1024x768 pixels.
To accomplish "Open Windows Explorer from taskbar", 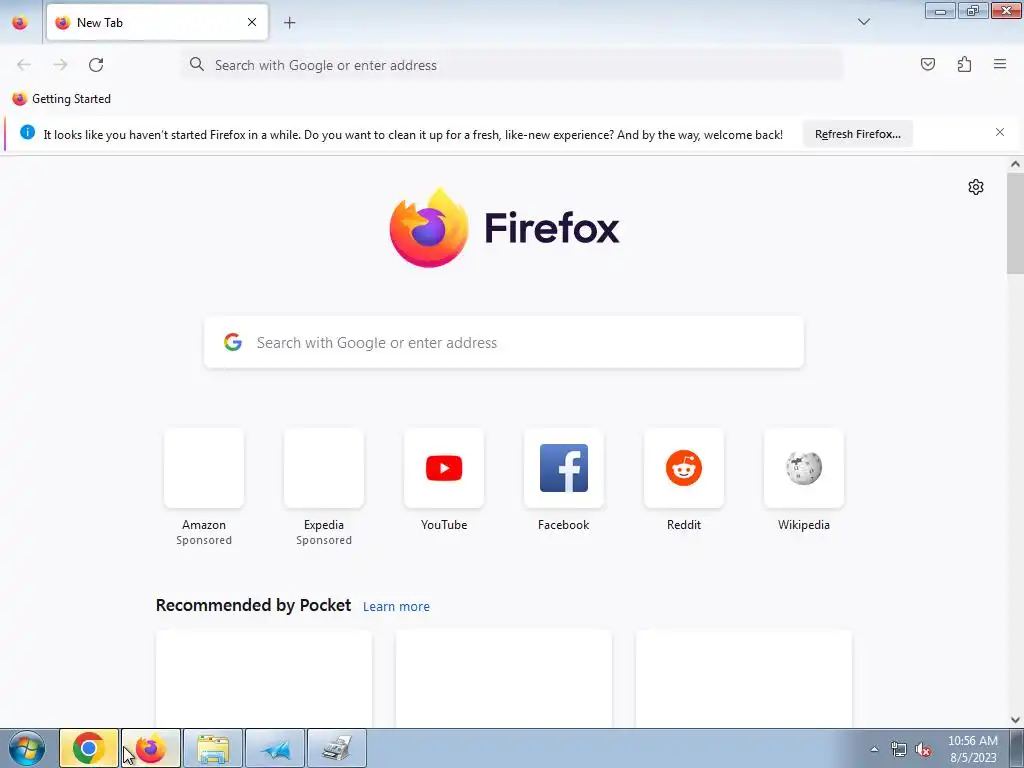I will pos(213,748).
